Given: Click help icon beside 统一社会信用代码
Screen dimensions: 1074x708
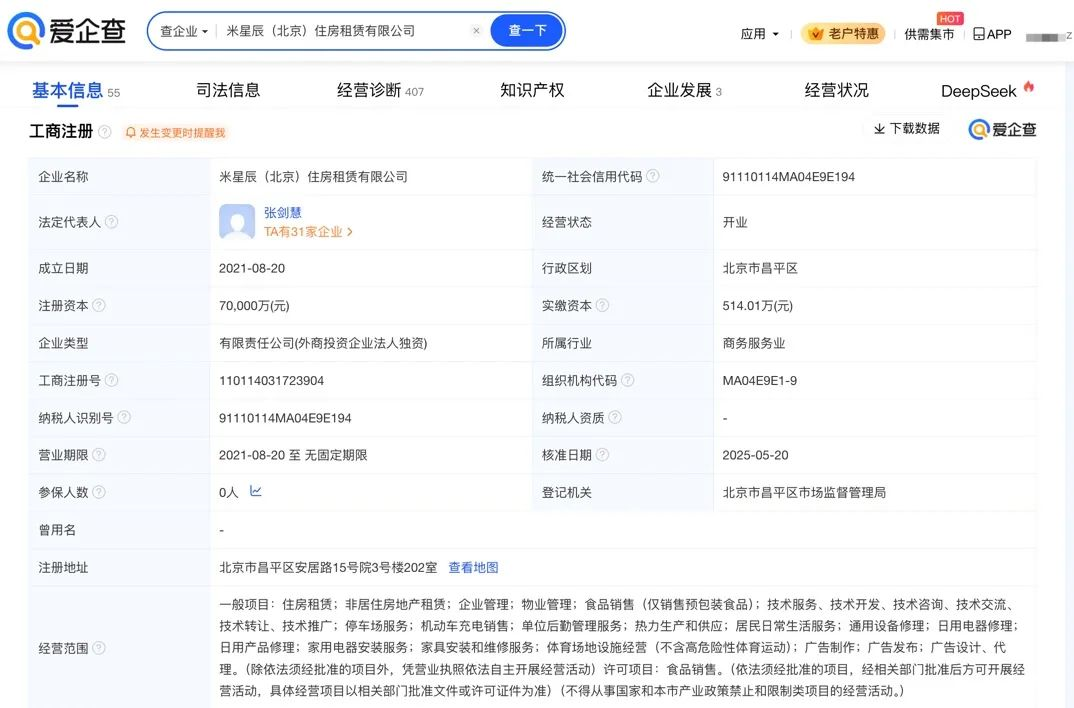Looking at the screenshot, I should tap(653, 176).
